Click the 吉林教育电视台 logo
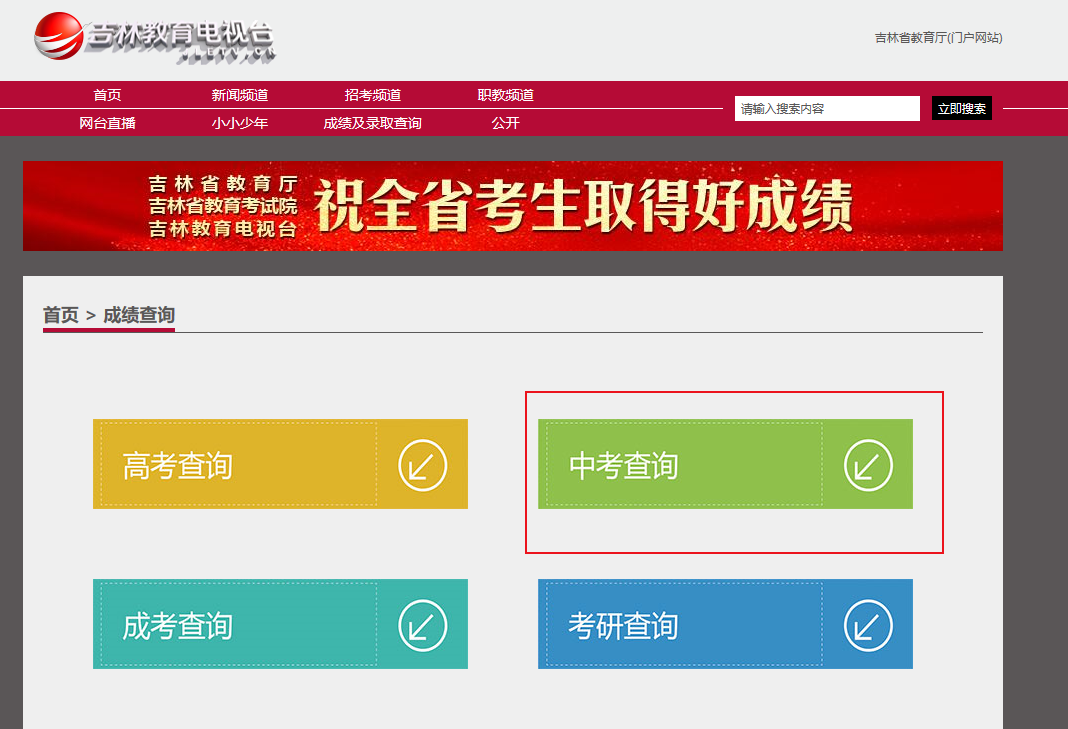Viewport: 1068px width, 729px height. pos(154,39)
